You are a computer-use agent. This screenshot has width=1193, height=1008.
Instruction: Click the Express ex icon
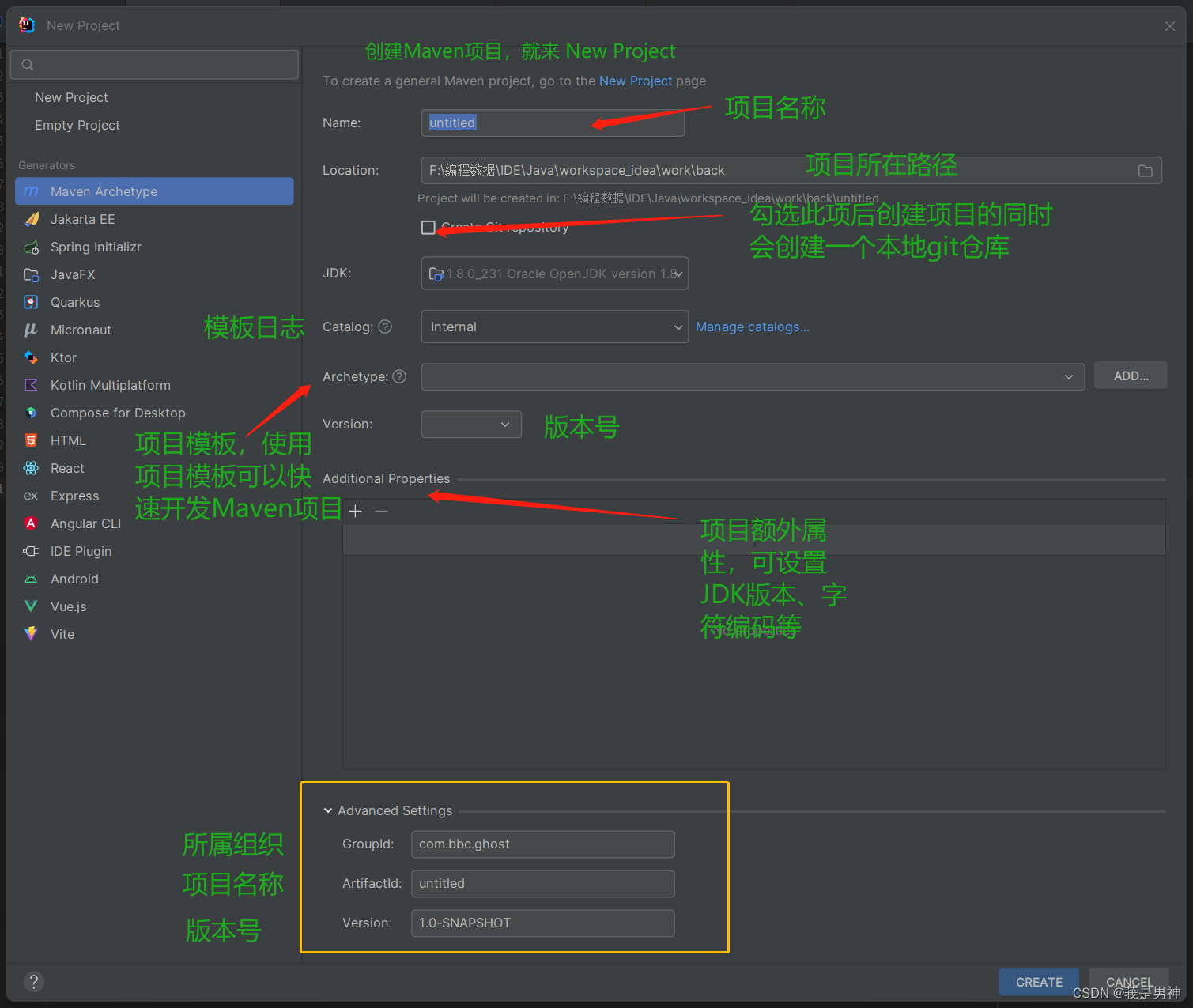click(32, 496)
